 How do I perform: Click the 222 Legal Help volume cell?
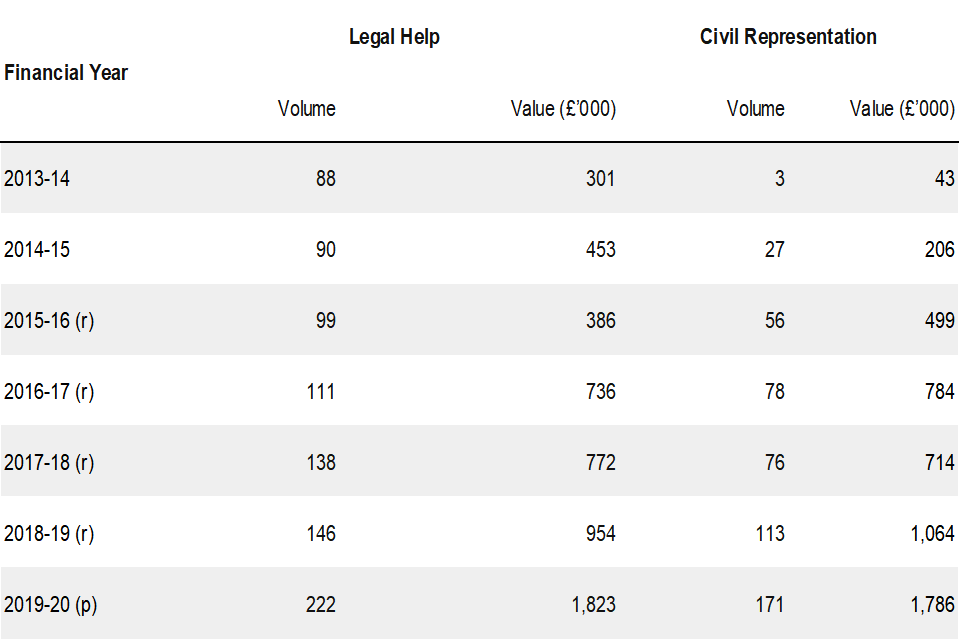click(x=320, y=605)
